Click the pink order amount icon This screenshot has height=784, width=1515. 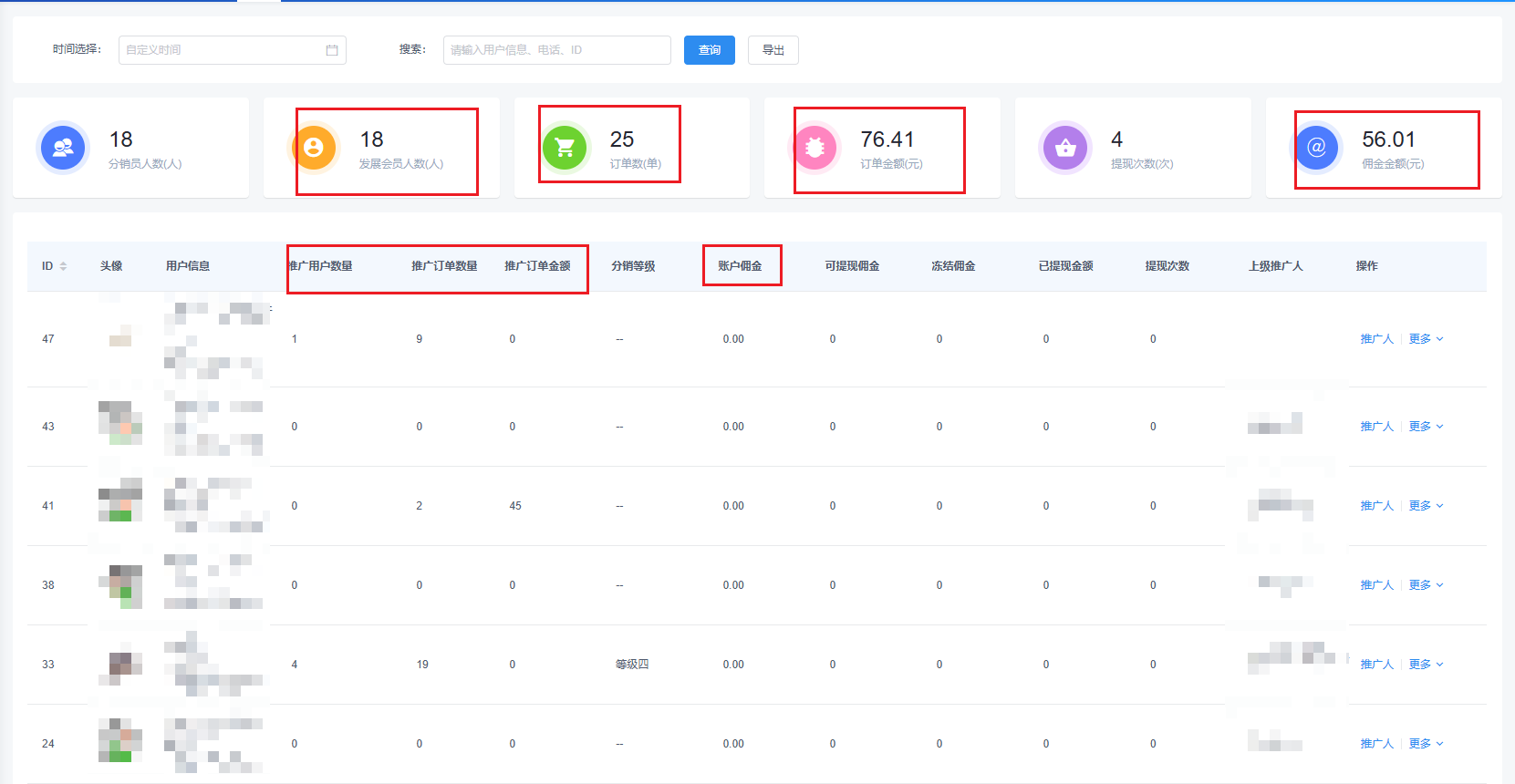815,148
